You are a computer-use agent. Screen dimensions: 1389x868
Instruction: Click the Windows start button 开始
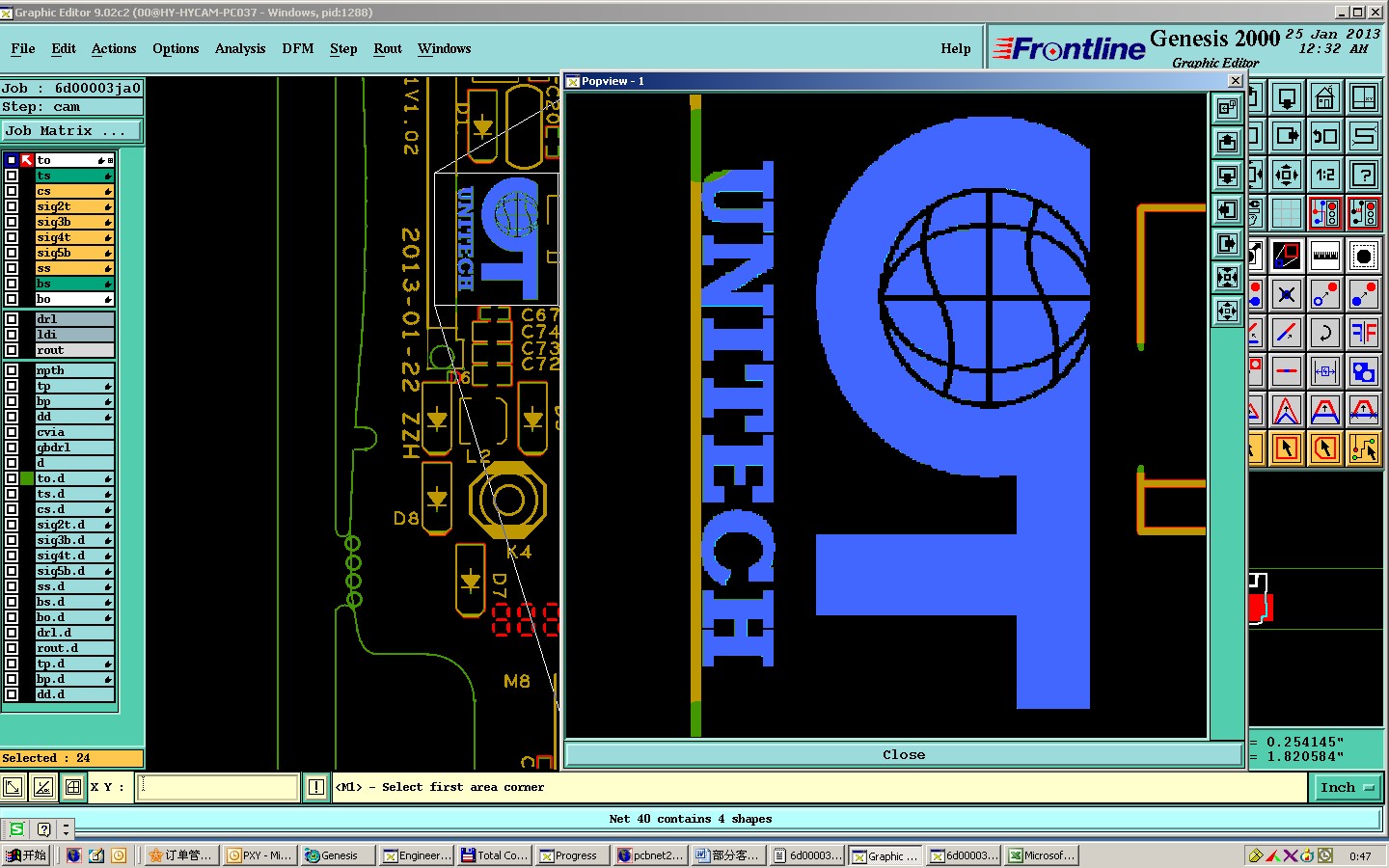click(x=27, y=855)
